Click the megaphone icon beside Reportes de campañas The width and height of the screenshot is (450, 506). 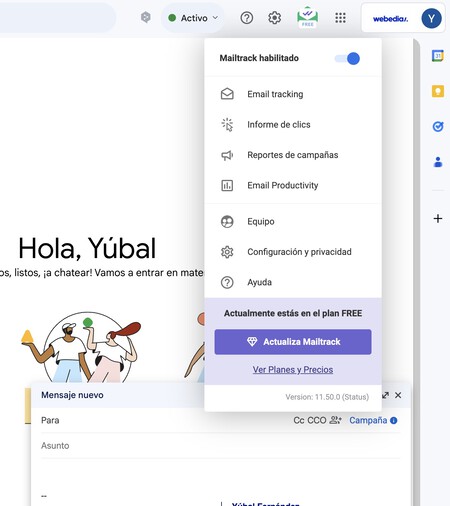click(227, 155)
